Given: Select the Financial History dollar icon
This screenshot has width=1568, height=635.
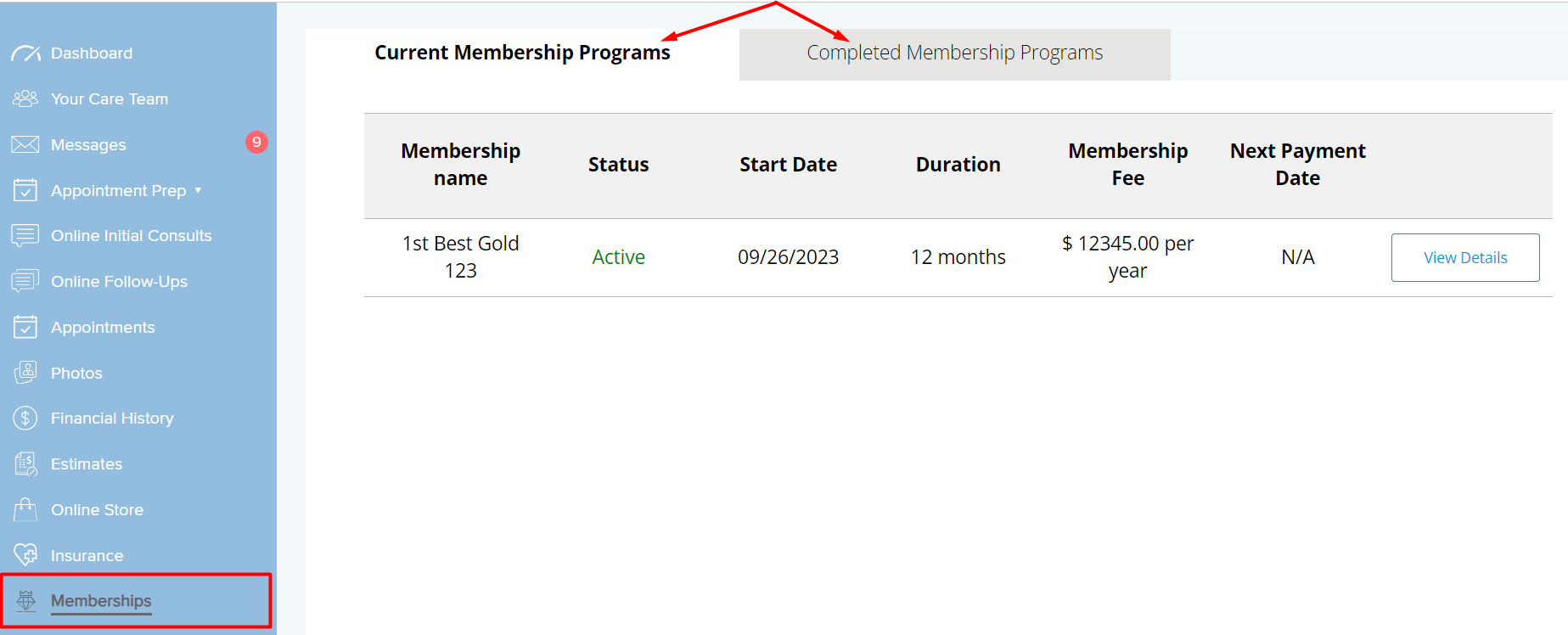Looking at the screenshot, I should point(25,418).
